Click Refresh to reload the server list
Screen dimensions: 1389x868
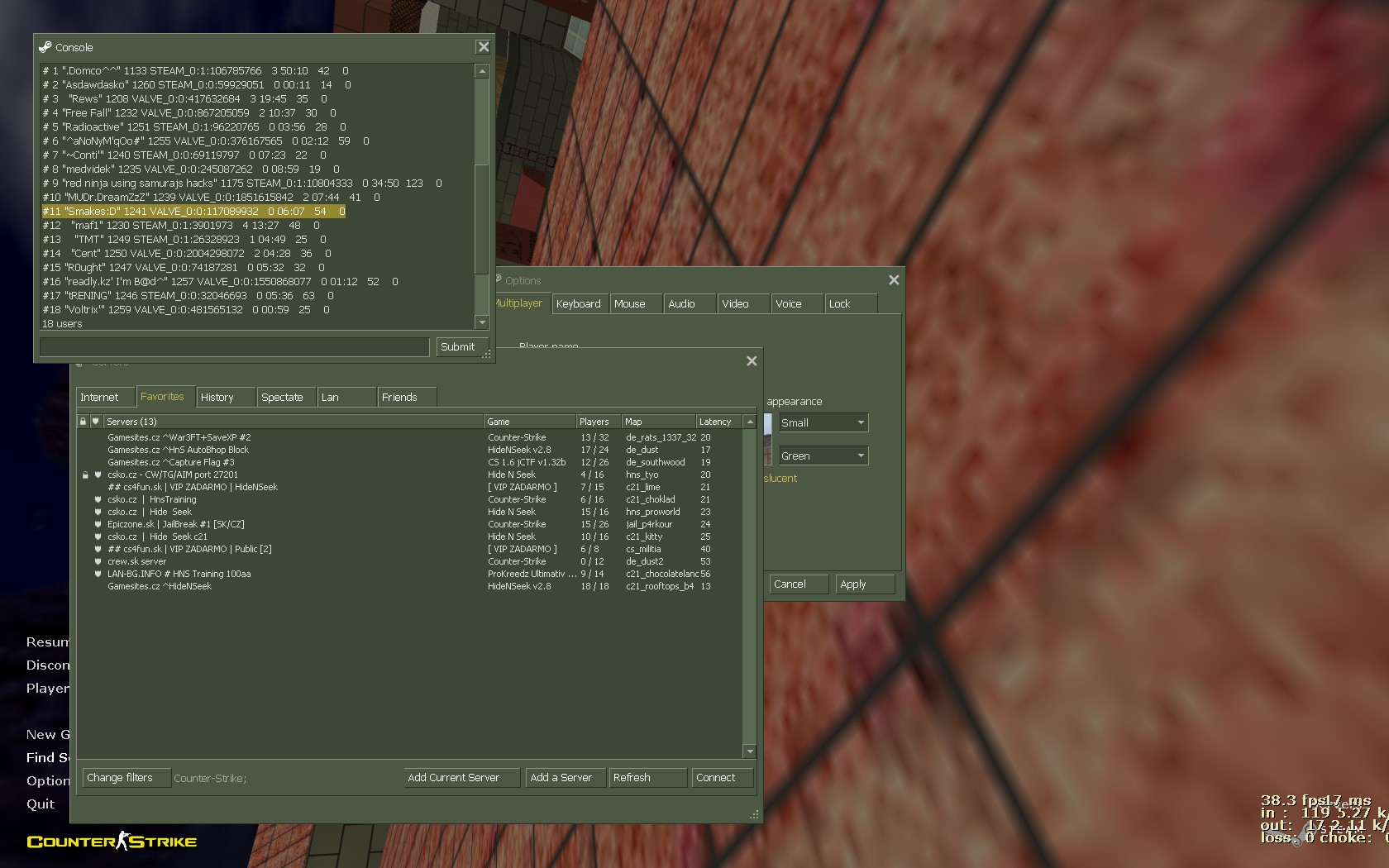[647, 778]
